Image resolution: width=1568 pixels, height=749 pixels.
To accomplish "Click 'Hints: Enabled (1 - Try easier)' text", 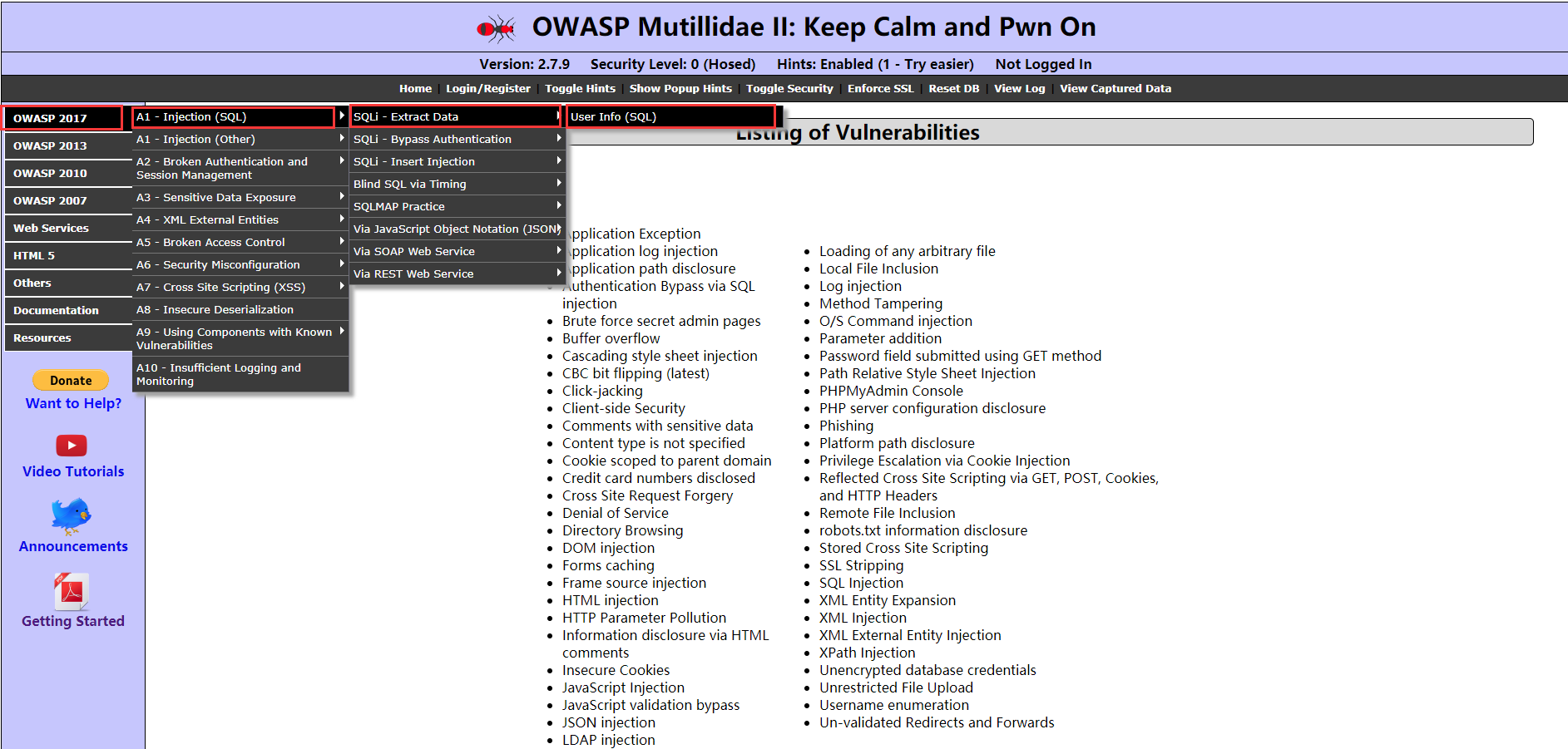I will [x=875, y=64].
